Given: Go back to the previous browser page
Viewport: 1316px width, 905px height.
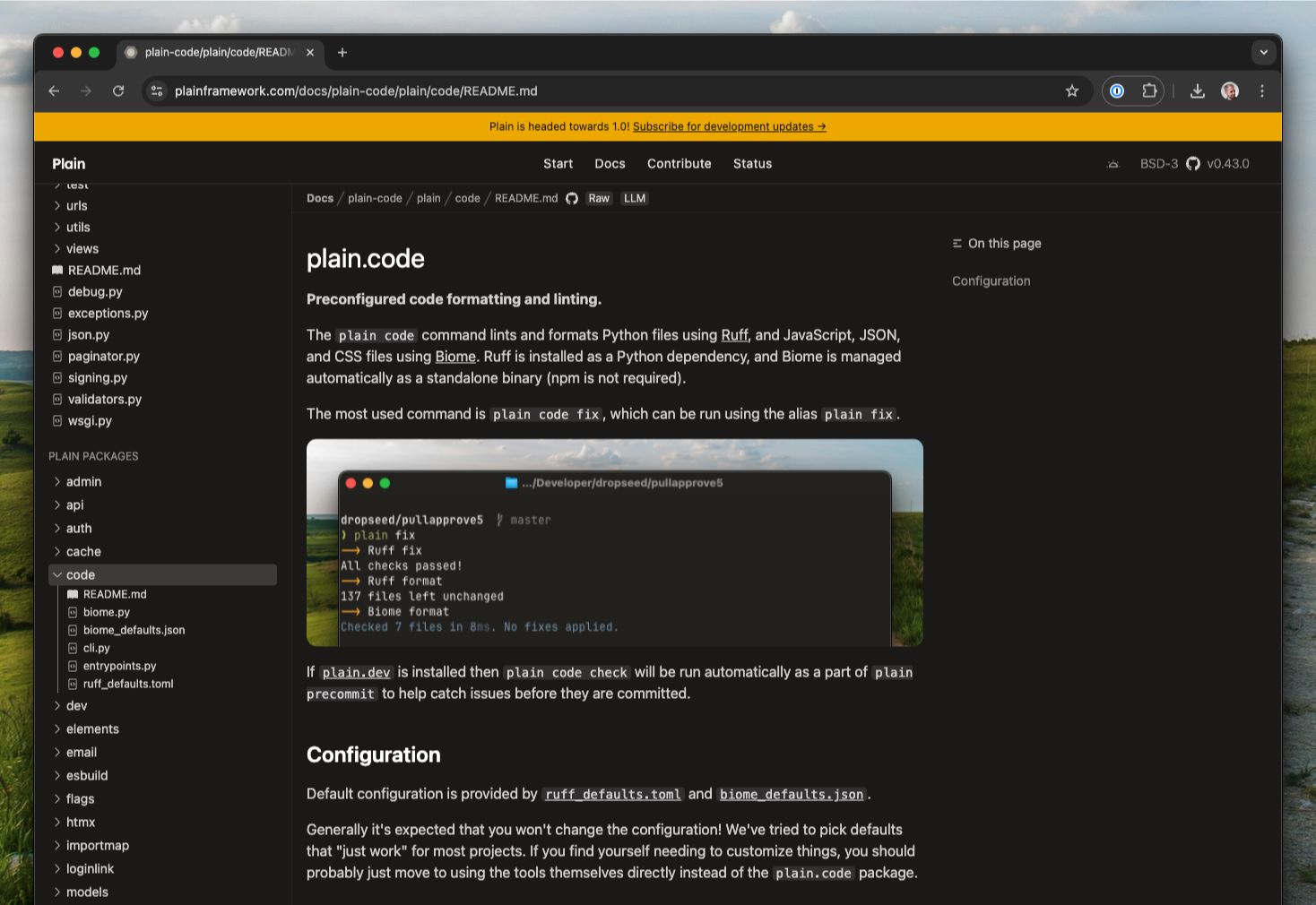Looking at the screenshot, I should (54, 90).
